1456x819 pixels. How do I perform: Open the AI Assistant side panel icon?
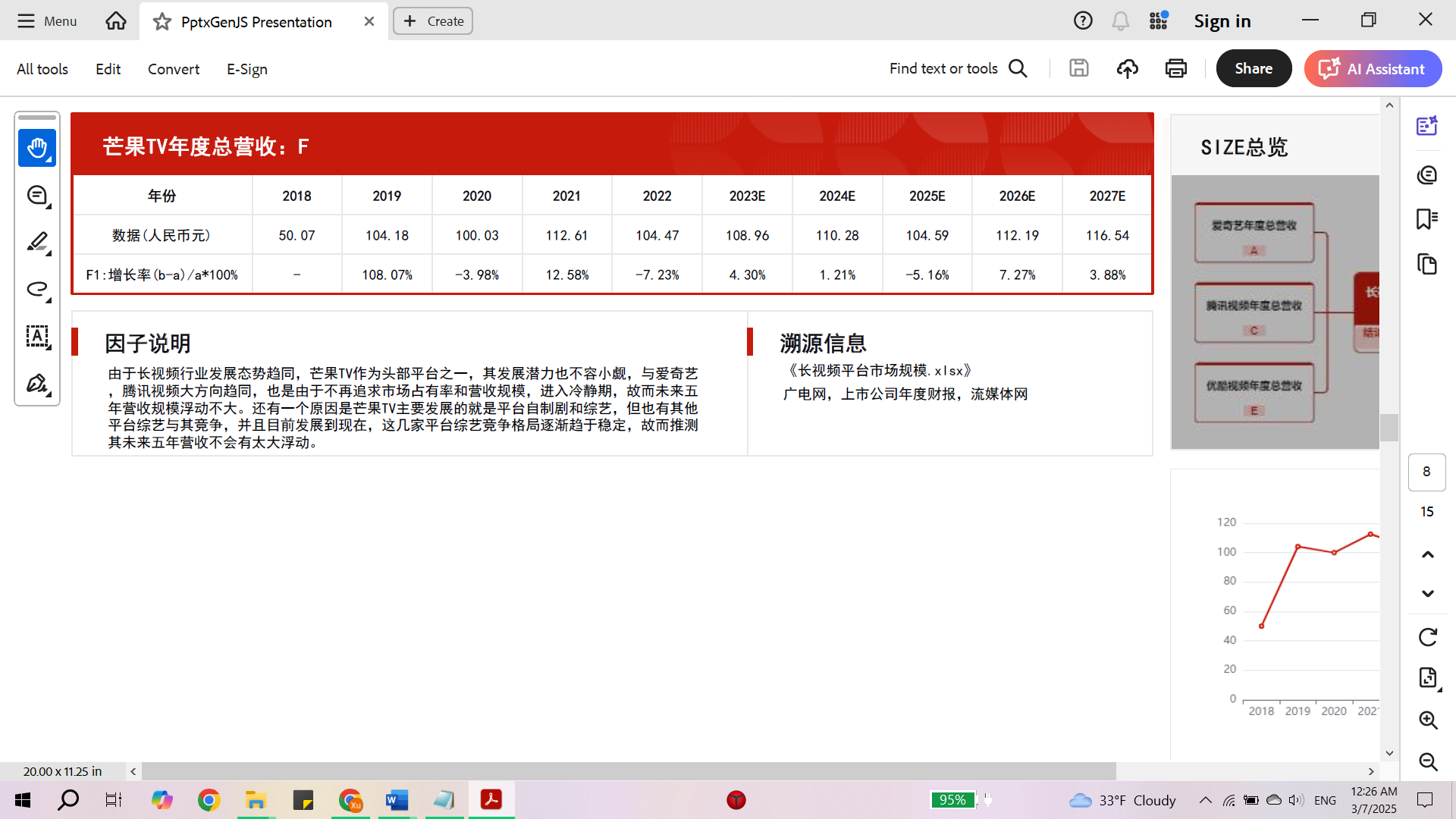pos(1427,125)
